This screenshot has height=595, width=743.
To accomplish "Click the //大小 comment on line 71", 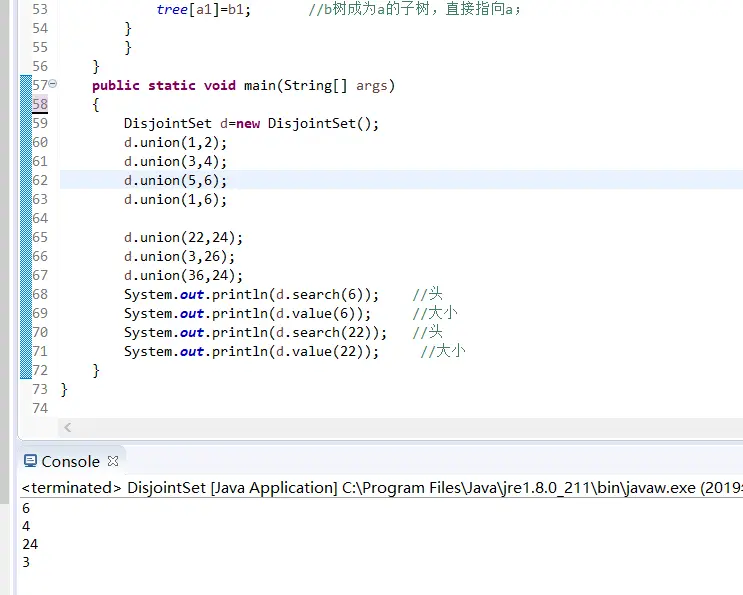I will pyautogui.click(x=443, y=351).
